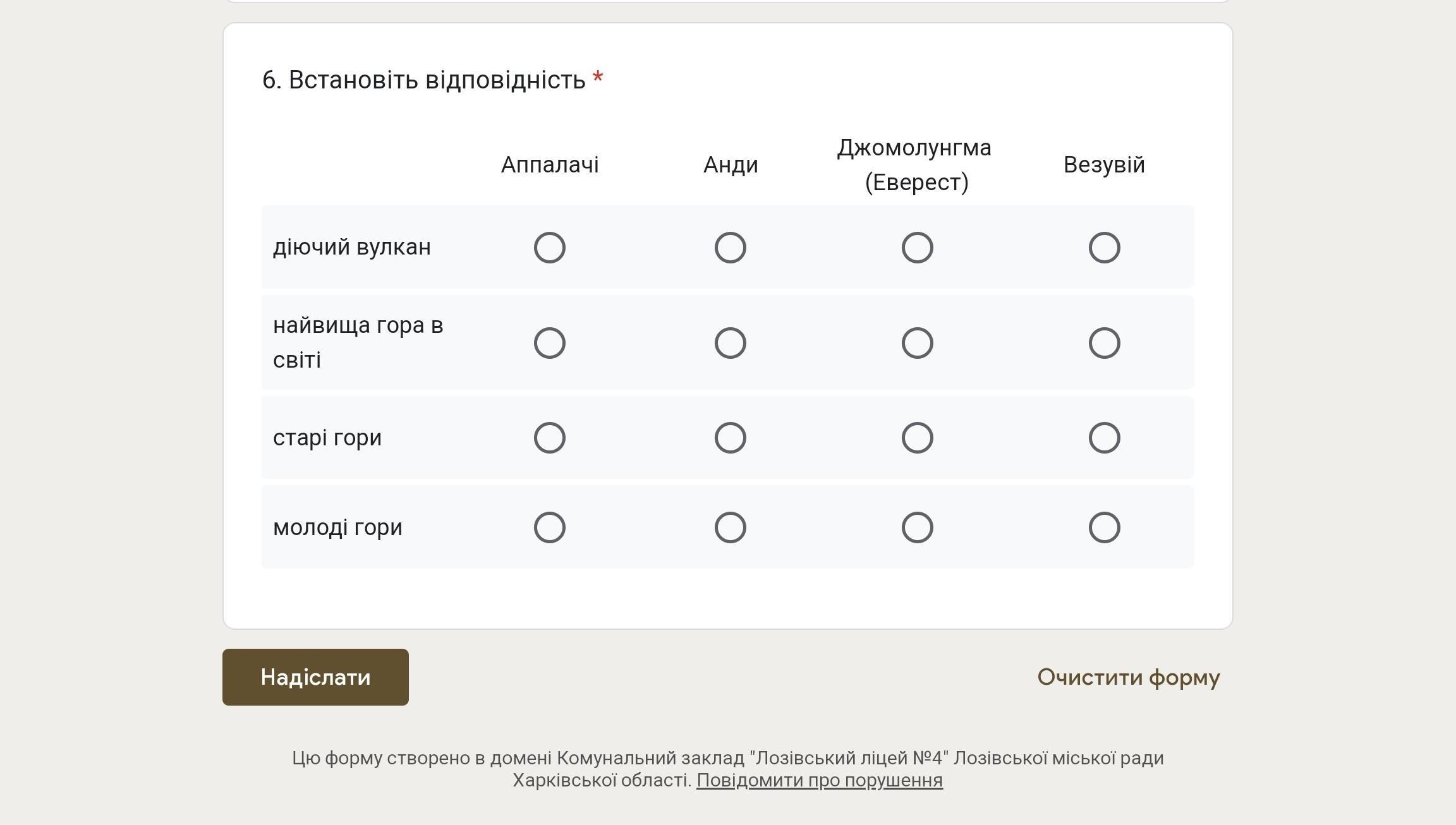The width and height of the screenshot is (1456, 825).
Task: Choose Аппалачі for старі гори
Action: (x=549, y=438)
